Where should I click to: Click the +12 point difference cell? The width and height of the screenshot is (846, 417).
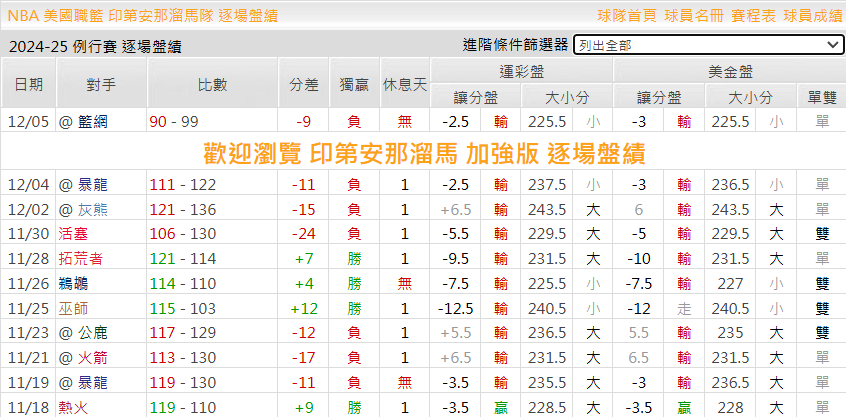(x=304, y=308)
